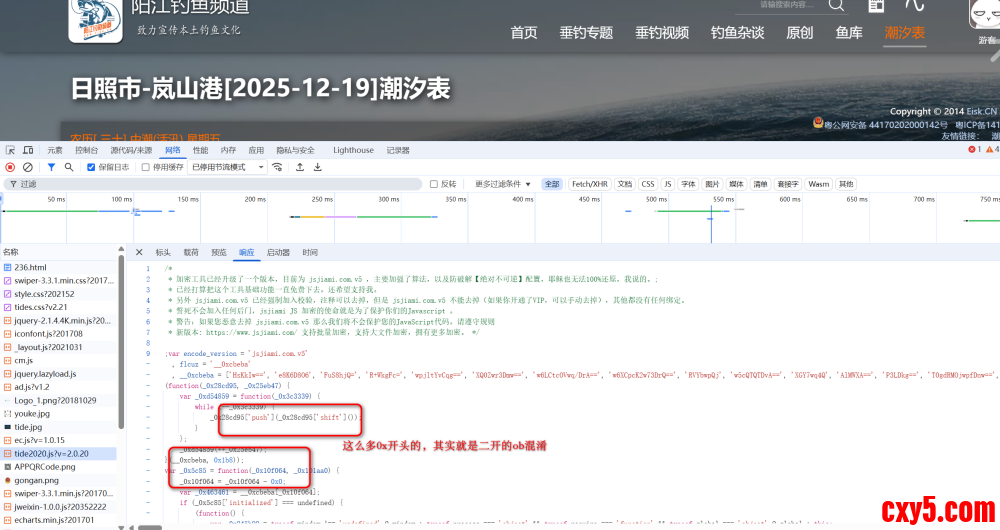1000x530 pixels.
Task: Close the request details panel (X)
Action: pyautogui.click(x=139, y=253)
